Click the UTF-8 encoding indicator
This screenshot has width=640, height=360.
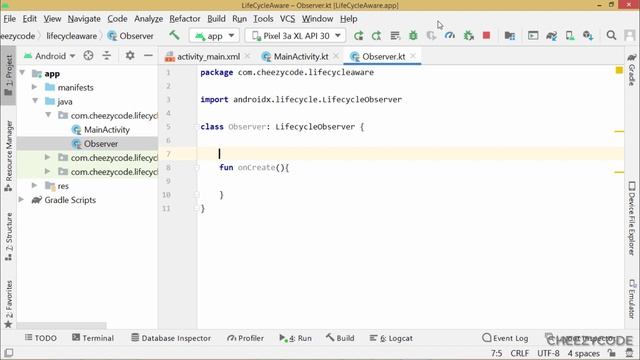coord(548,353)
